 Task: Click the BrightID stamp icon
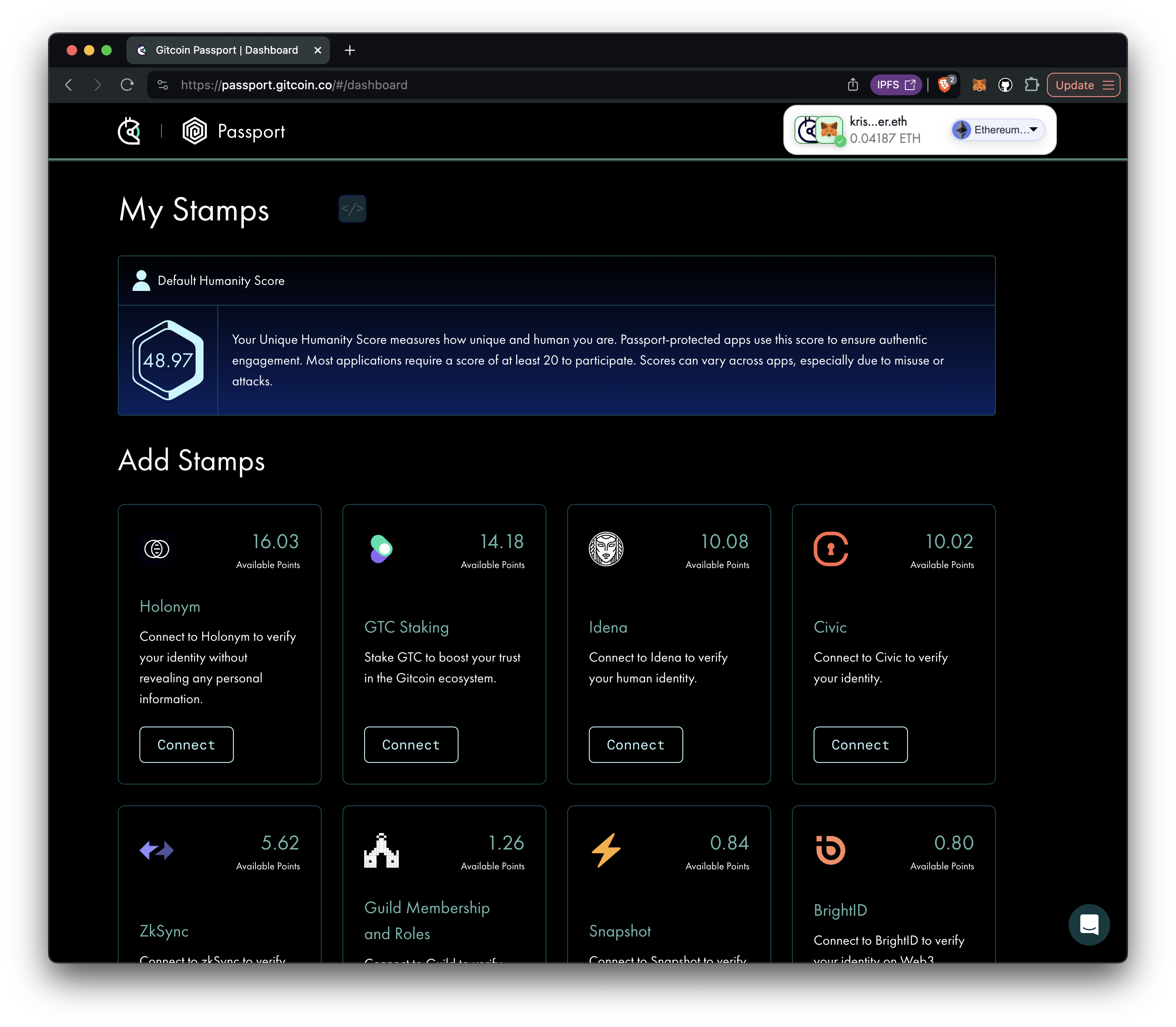(x=830, y=850)
